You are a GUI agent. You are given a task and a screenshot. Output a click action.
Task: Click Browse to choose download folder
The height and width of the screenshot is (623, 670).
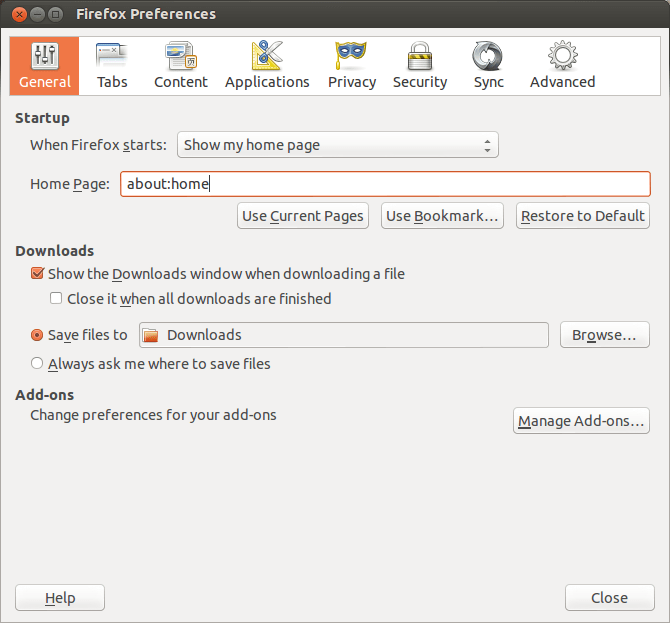click(605, 335)
